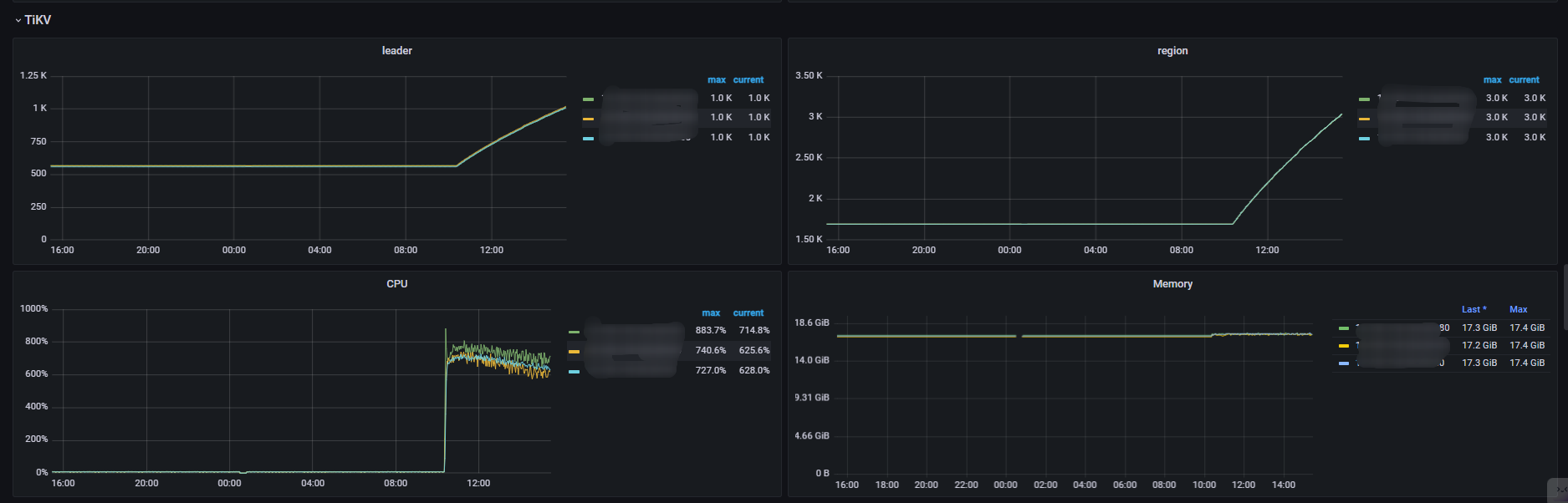Click the 883.7% max value CPU legend row
The image size is (1568, 503).
pos(710,331)
